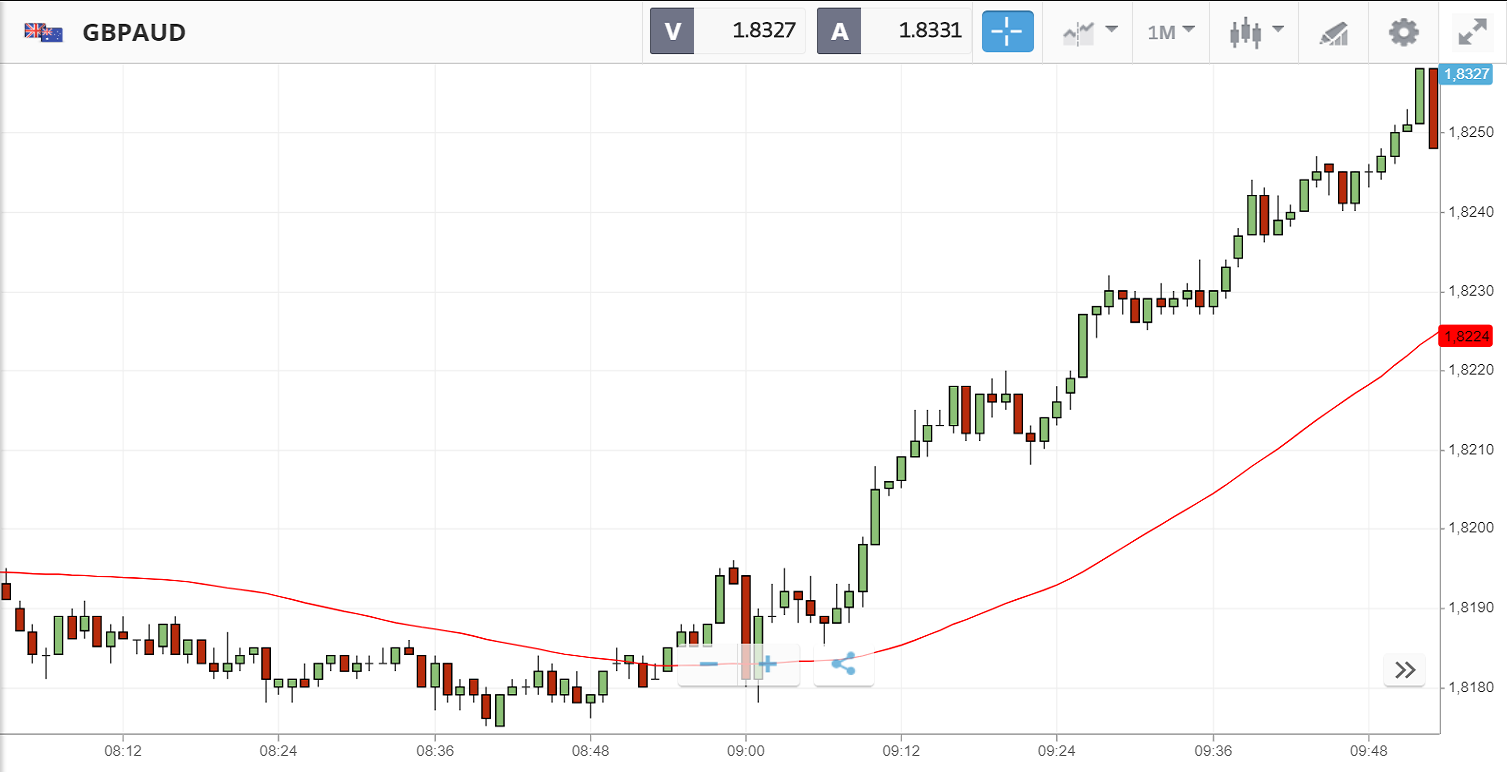The height and width of the screenshot is (772, 1507).
Task: Click the buy price 1.8331 button
Action: point(894,31)
